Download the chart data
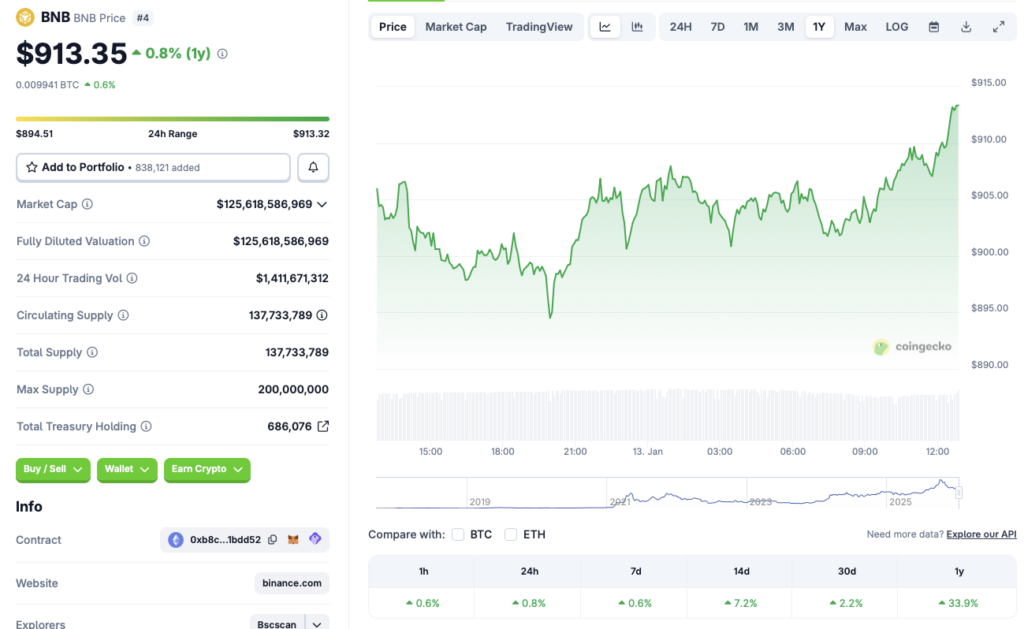1024x629 pixels. pyautogui.click(x=965, y=27)
